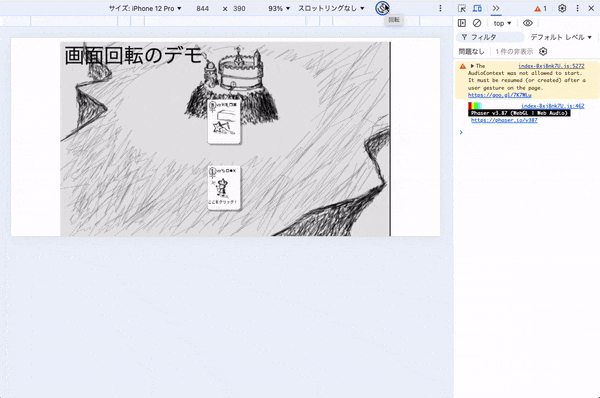The height and width of the screenshot is (398, 600).
Task: Open the スロットリングなし throttling dropdown
Action: [331, 8]
